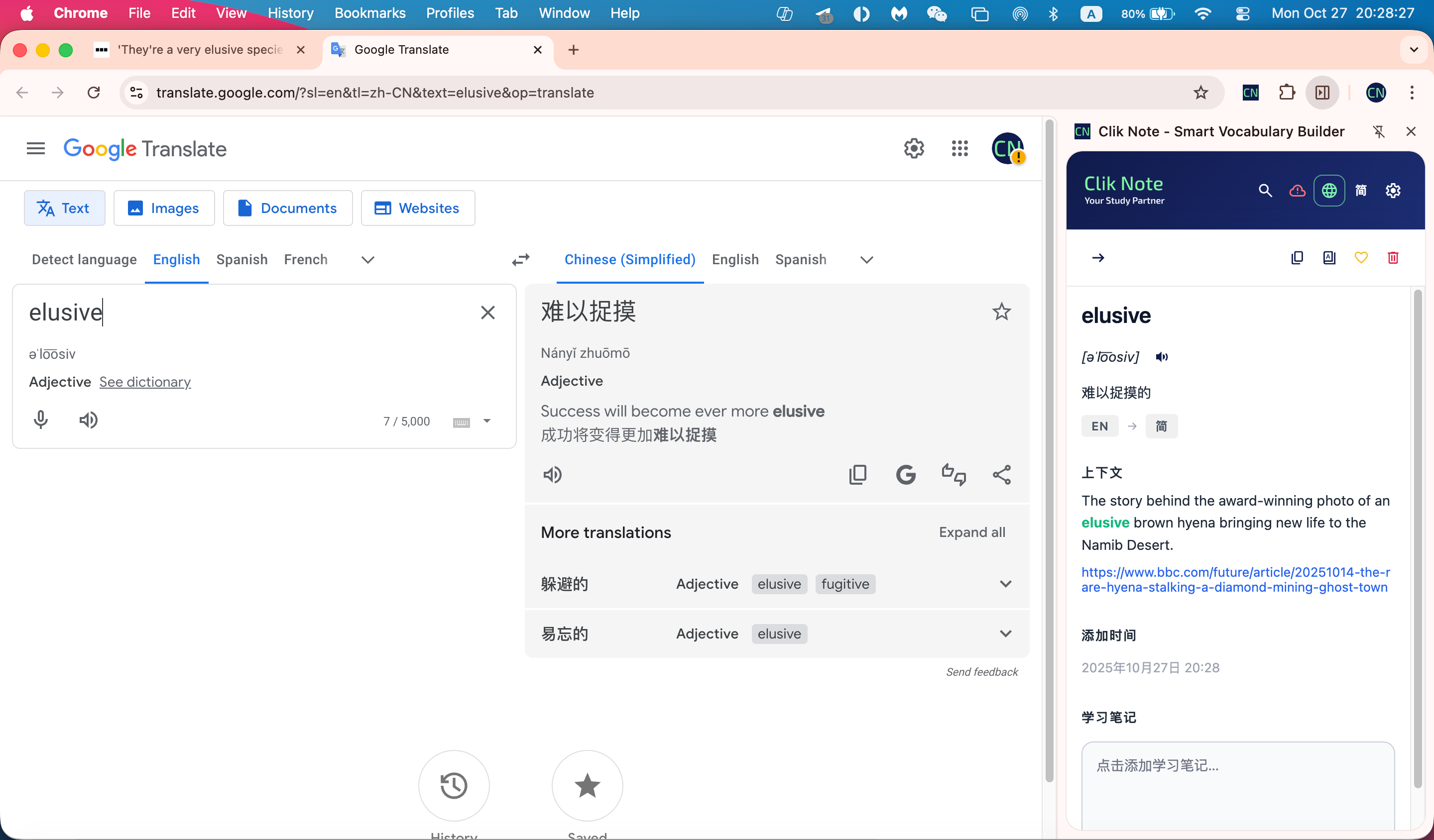
Task: Toggle the heart favorite in Clik Note
Action: 1361,258
